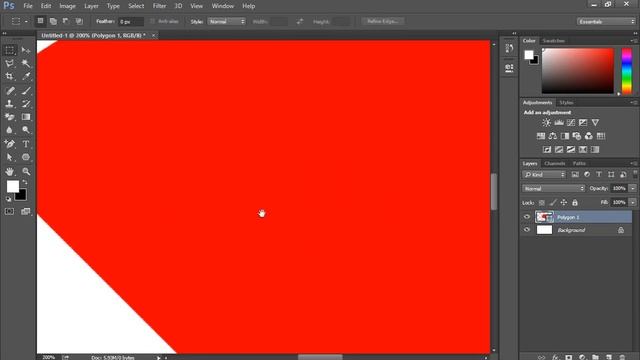This screenshot has height=360, width=640.
Task: Select the Eraser tool
Action: pyautogui.click(x=9, y=117)
